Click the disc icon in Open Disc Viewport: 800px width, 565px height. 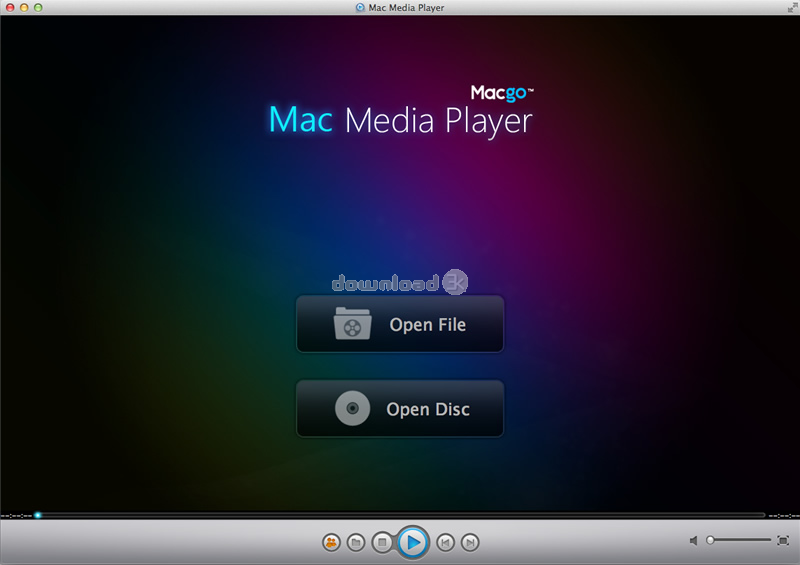click(x=352, y=408)
